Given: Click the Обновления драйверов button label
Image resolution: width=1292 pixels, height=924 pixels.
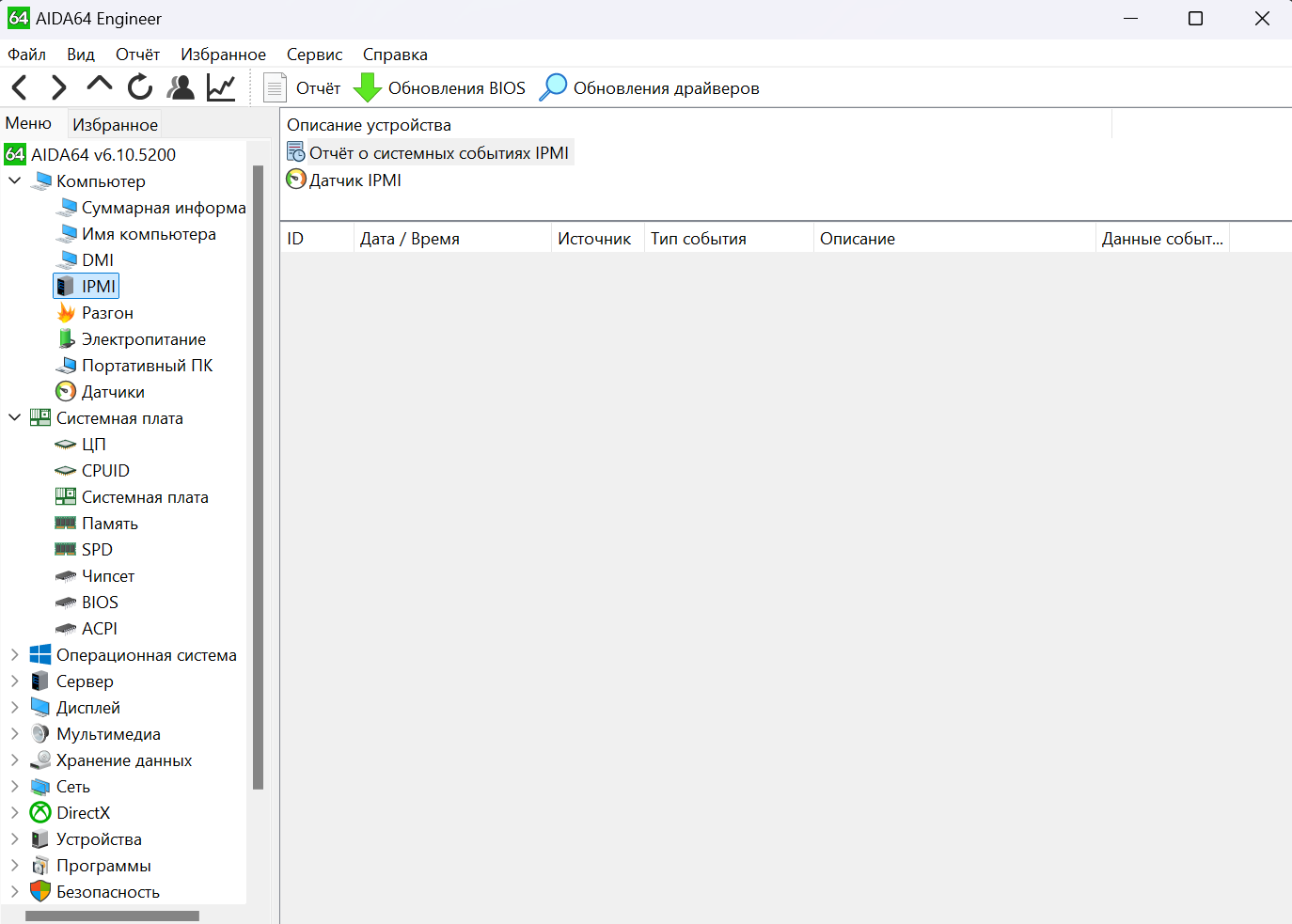Looking at the screenshot, I should (x=667, y=88).
